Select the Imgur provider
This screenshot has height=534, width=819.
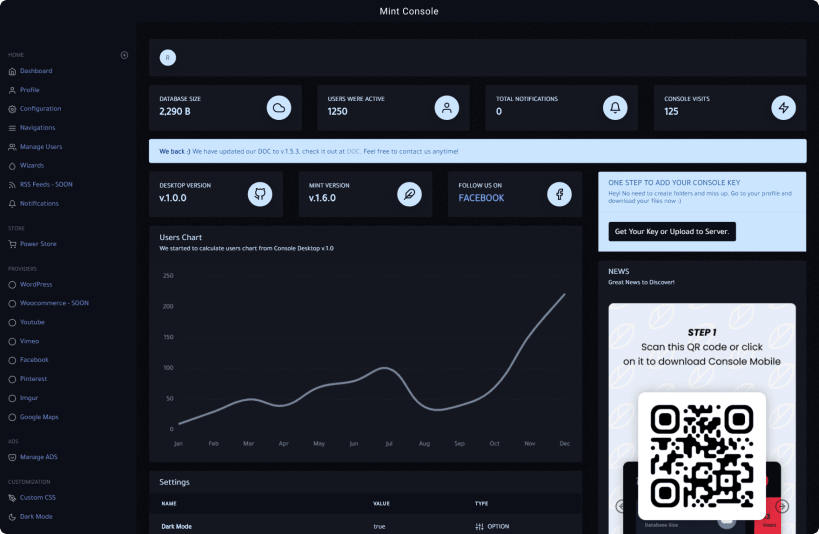tap(29, 398)
